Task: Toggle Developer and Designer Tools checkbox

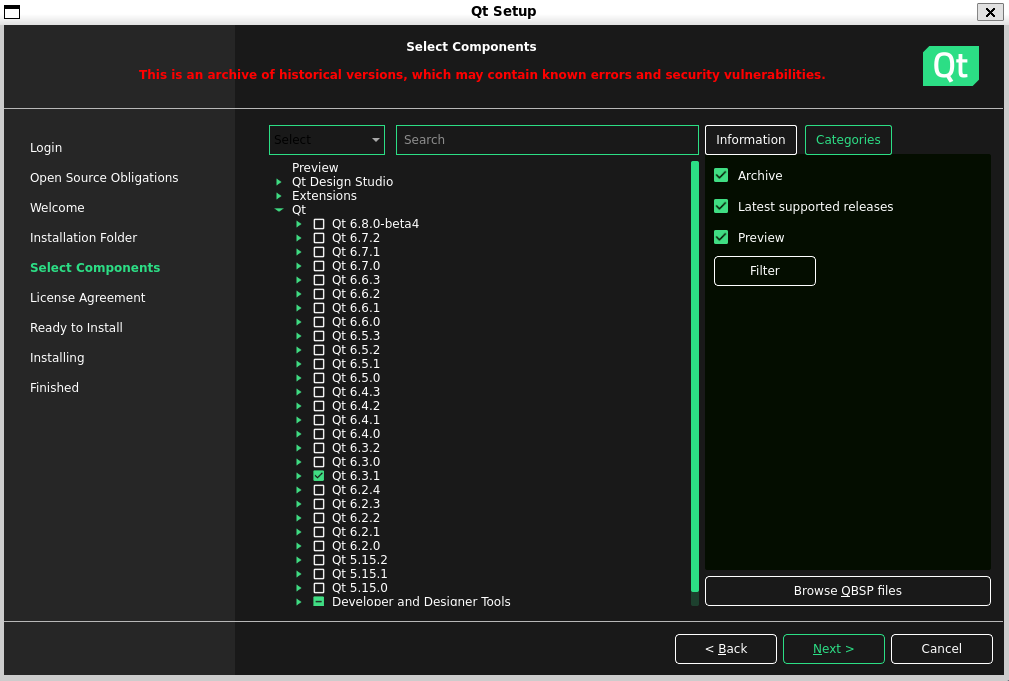Action: click(x=319, y=601)
